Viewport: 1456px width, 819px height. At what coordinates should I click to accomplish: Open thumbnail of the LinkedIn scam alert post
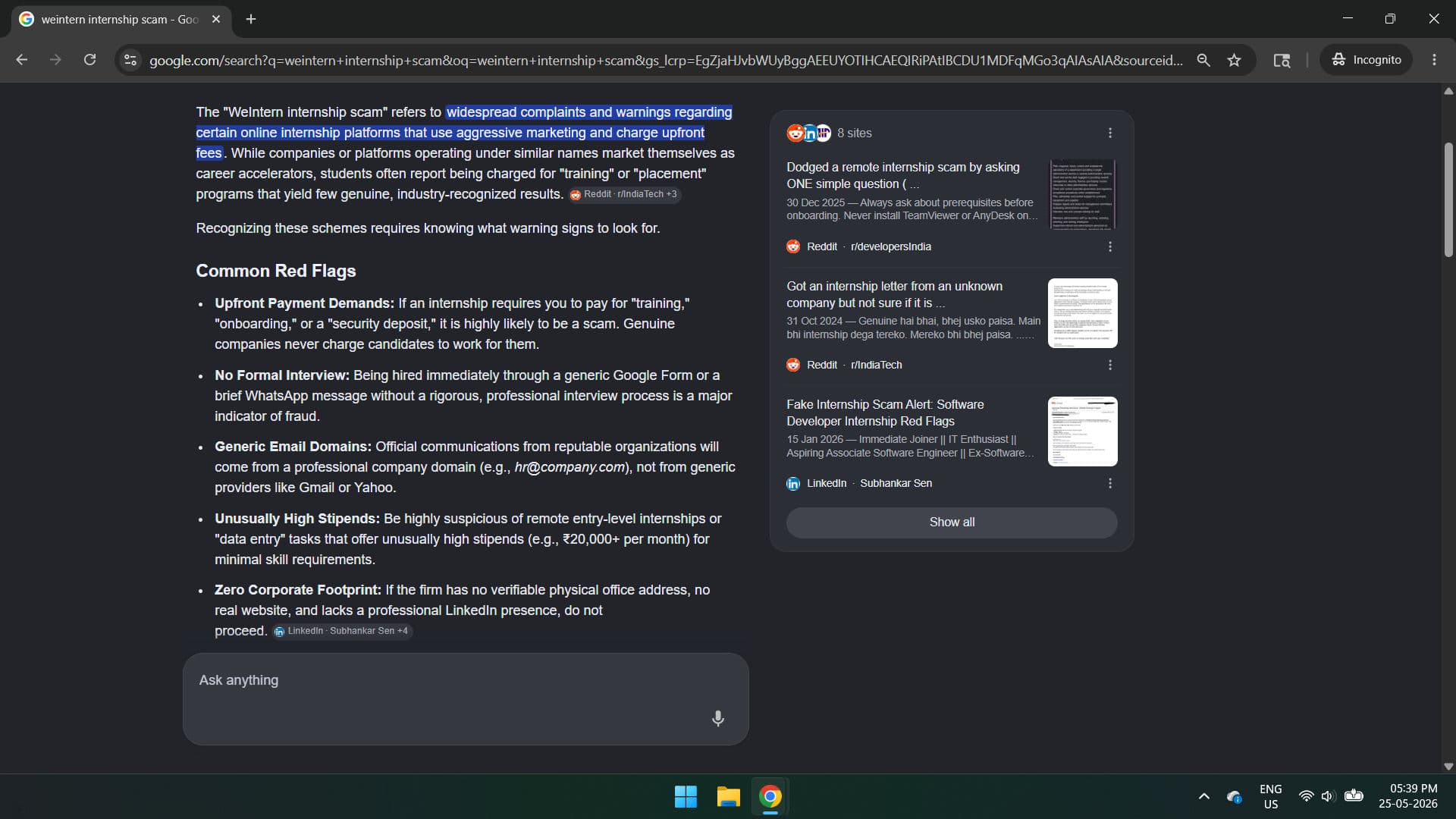click(x=1083, y=431)
